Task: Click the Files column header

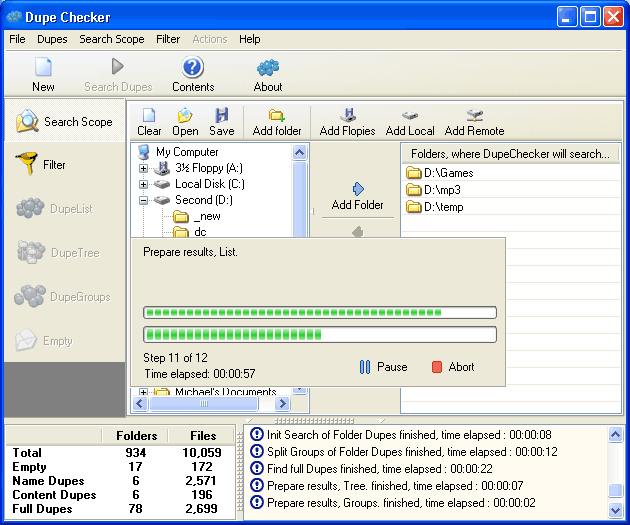Action: 203,436
